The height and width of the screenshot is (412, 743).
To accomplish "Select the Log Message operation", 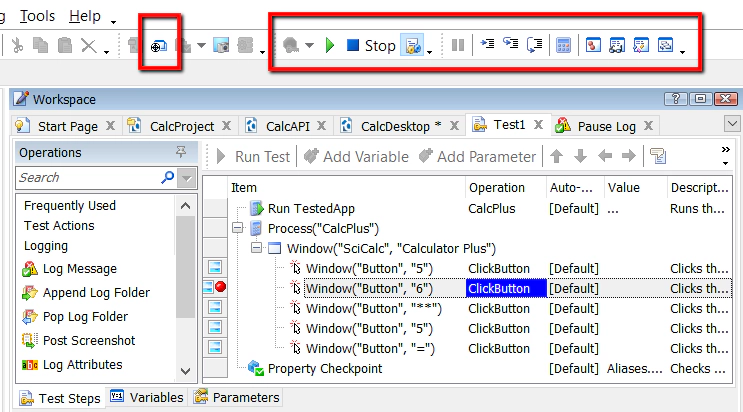I will [70, 269].
